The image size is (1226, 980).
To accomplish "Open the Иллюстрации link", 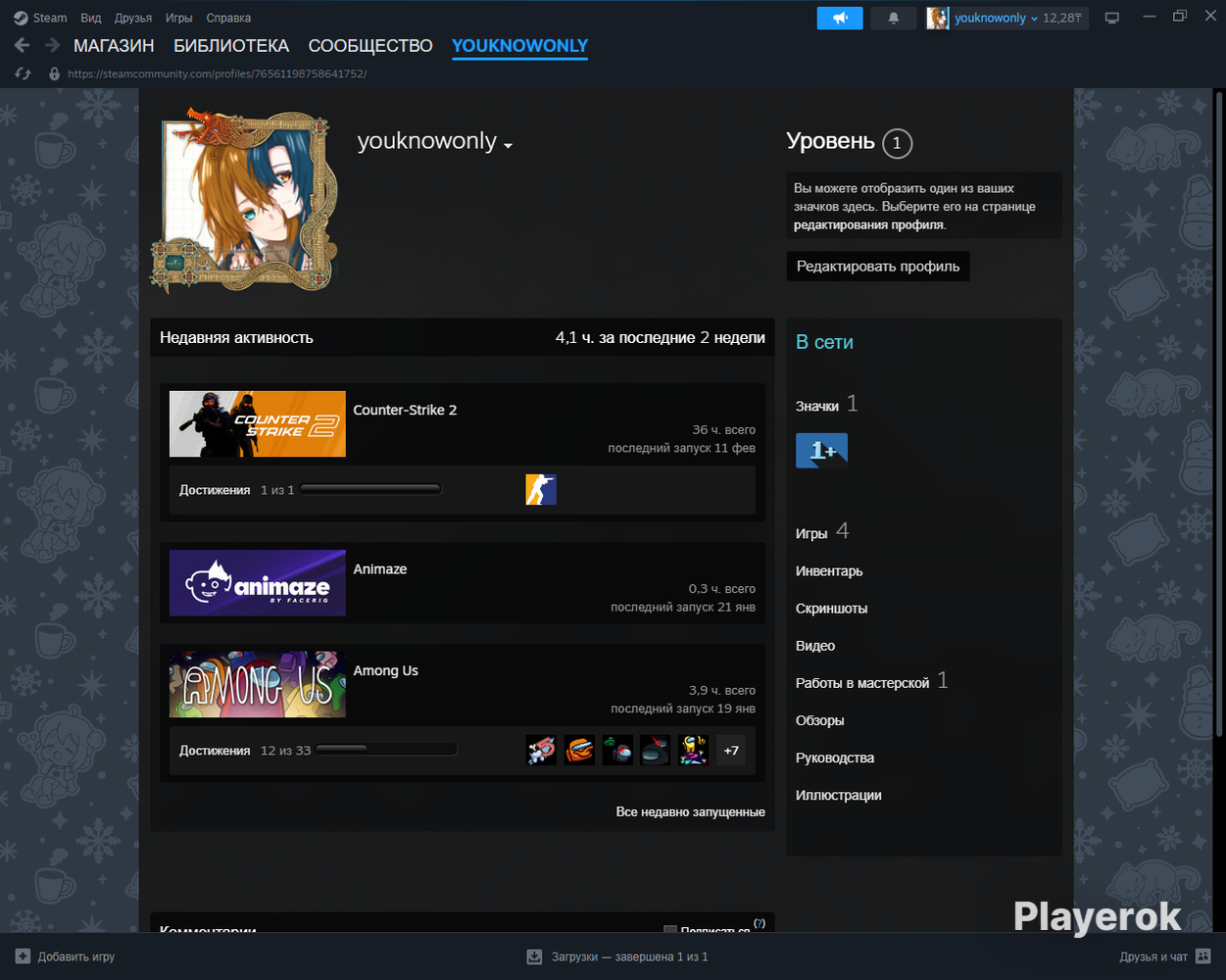I will [x=839, y=795].
